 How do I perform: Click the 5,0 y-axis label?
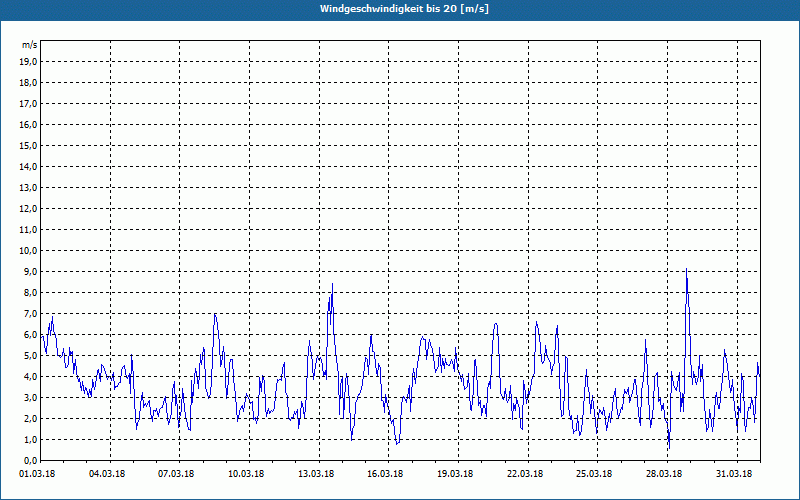click(x=30, y=355)
